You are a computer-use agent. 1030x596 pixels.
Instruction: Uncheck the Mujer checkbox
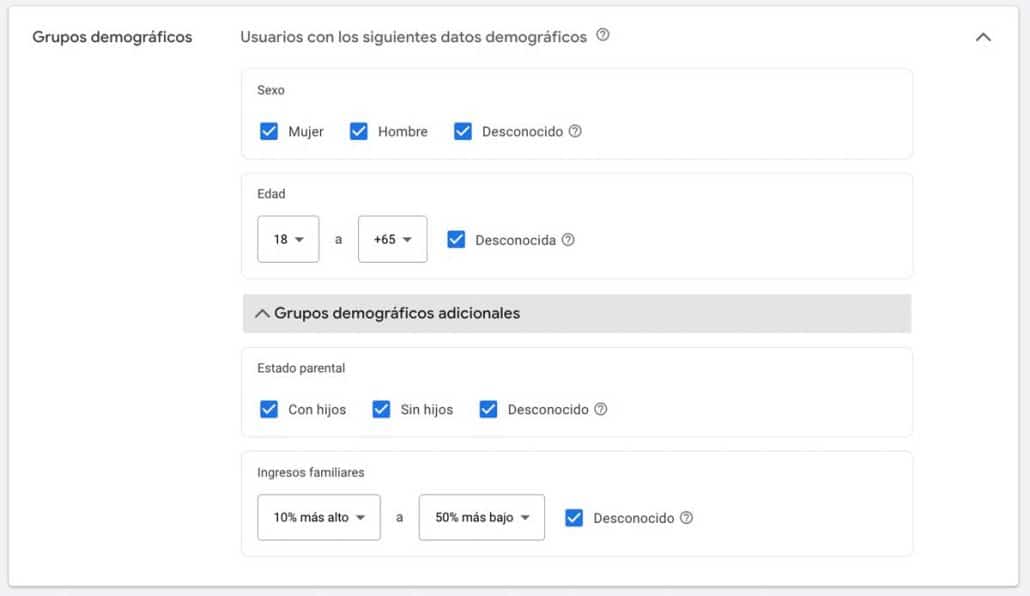269,131
